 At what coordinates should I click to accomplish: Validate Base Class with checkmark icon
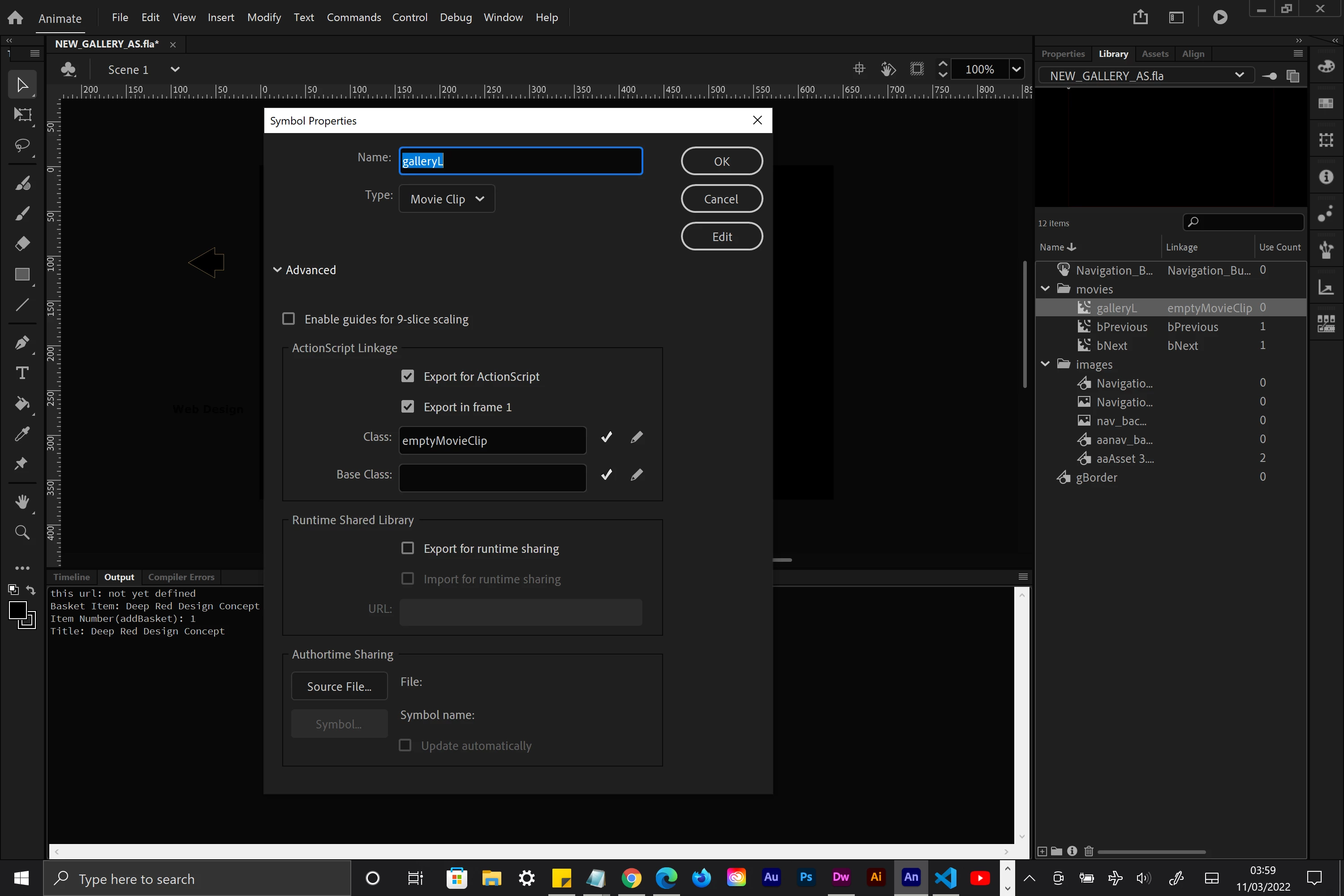tap(606, 474)
